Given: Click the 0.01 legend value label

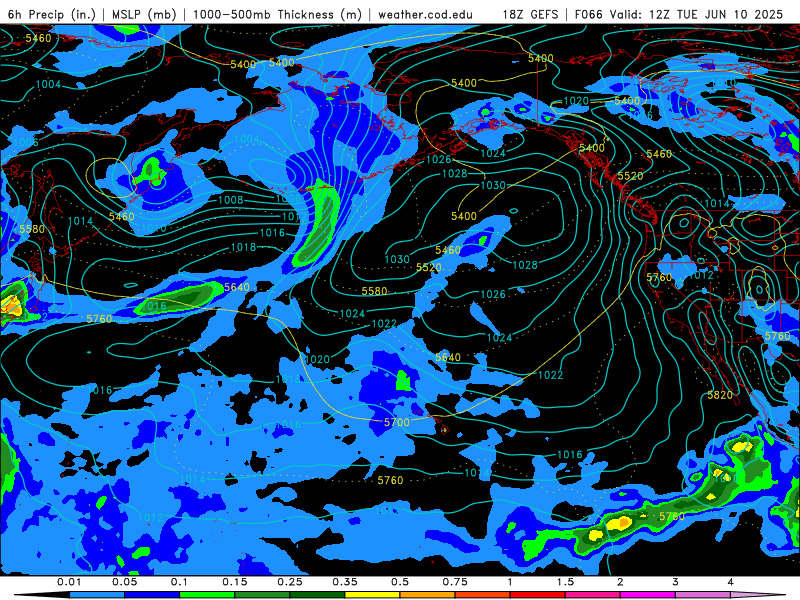Looking at the screenshot, I should [69, 582].
